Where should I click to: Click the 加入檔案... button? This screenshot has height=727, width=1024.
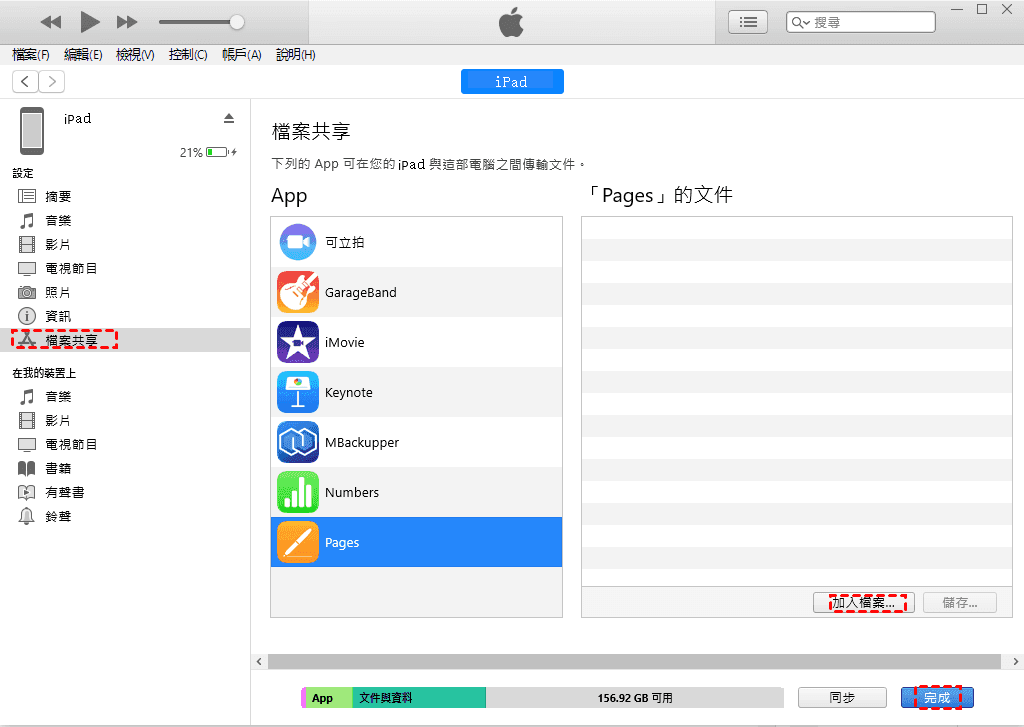coord(863,602)
